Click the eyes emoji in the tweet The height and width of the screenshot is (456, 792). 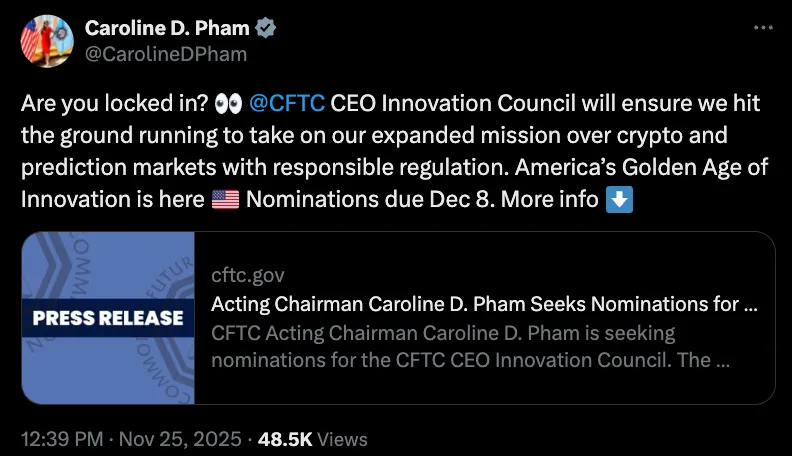pos(229,103)
